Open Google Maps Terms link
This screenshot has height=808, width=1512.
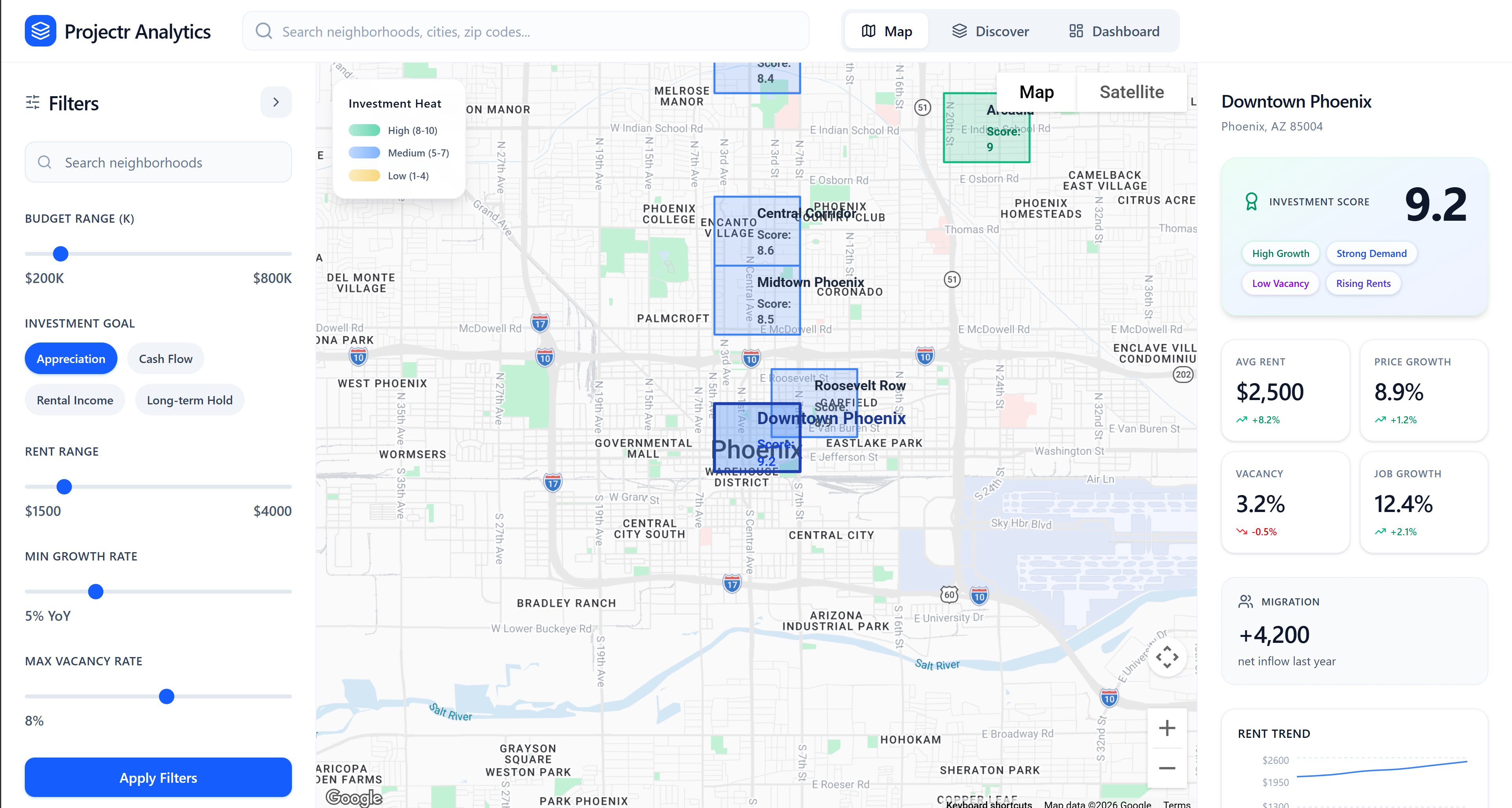click(1177, 804)
